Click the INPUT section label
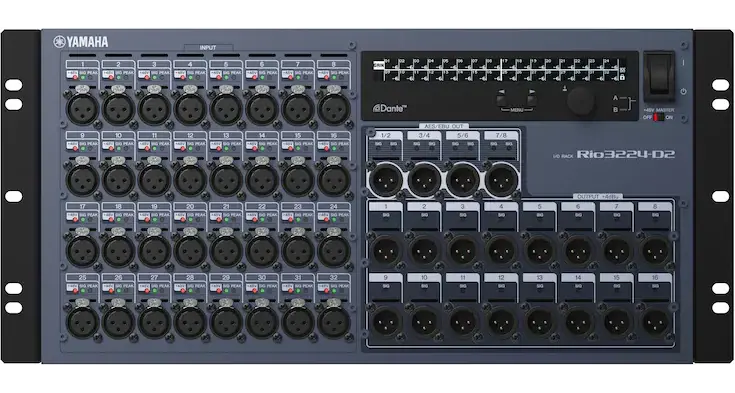The image size is (735, 393). point(208,47)
